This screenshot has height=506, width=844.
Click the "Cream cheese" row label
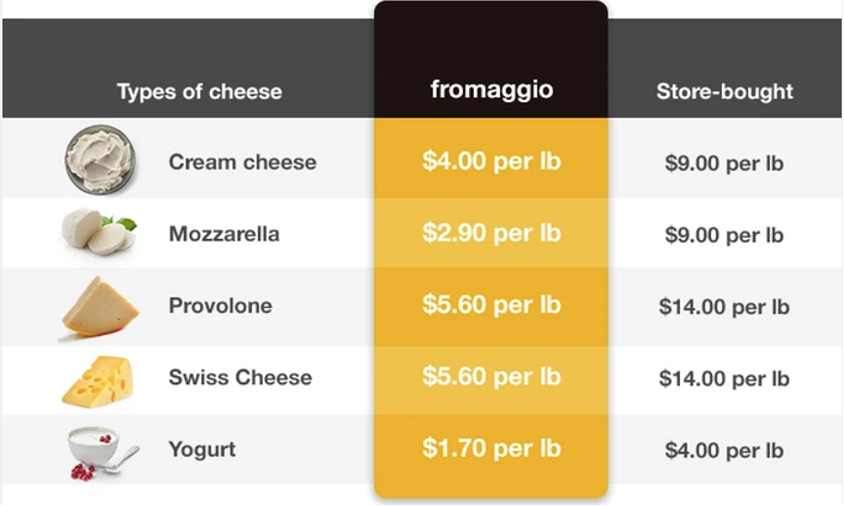coord(242,162)
